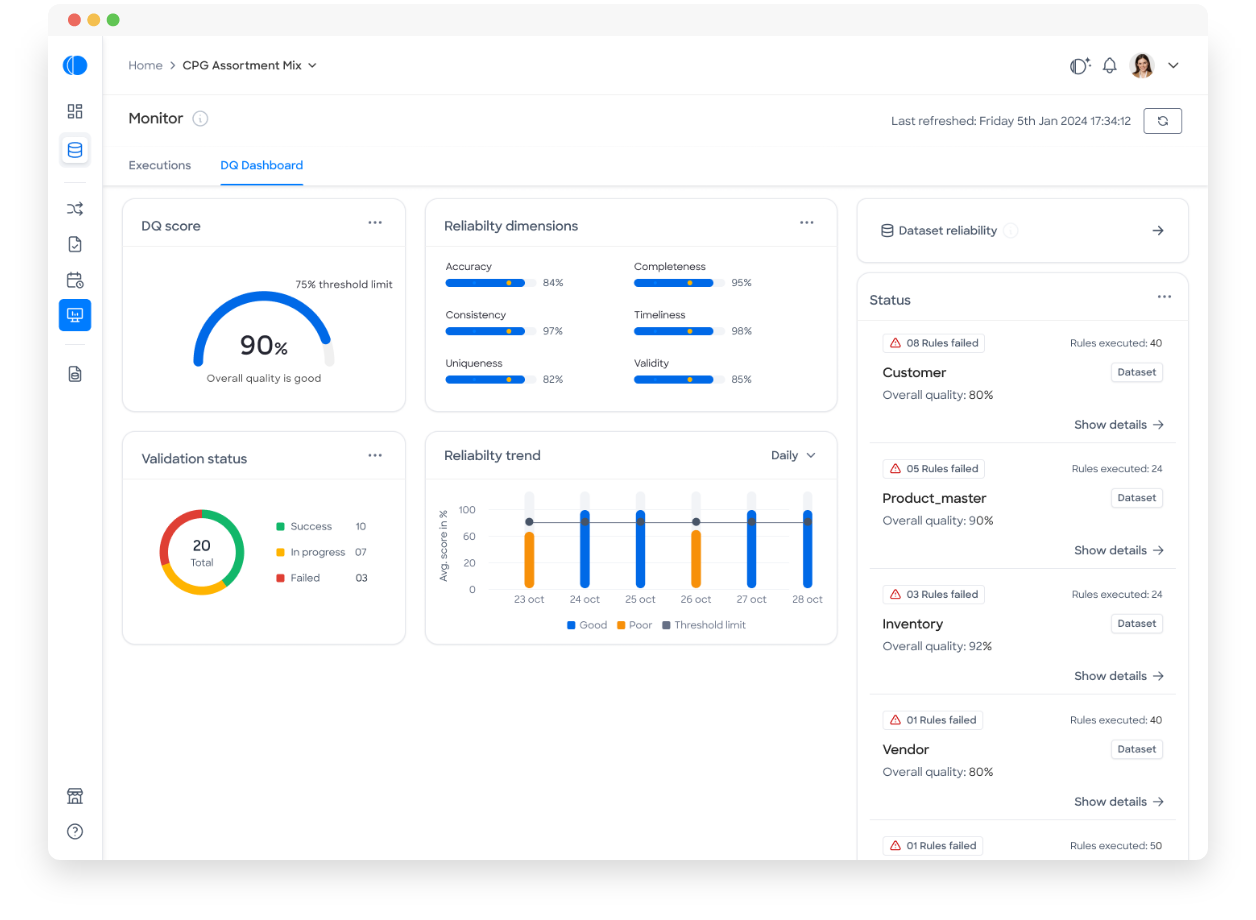The image size is (1256, 920).
Task: Click the Dataset tag on Vendor card
Action: click(1137, 750)
